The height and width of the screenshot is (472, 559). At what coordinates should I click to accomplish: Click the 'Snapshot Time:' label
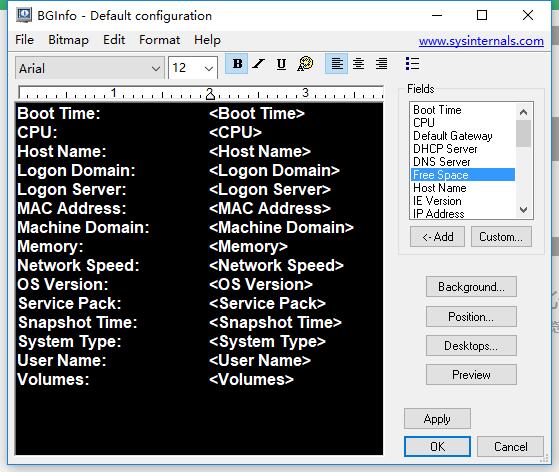click(78, 322)
